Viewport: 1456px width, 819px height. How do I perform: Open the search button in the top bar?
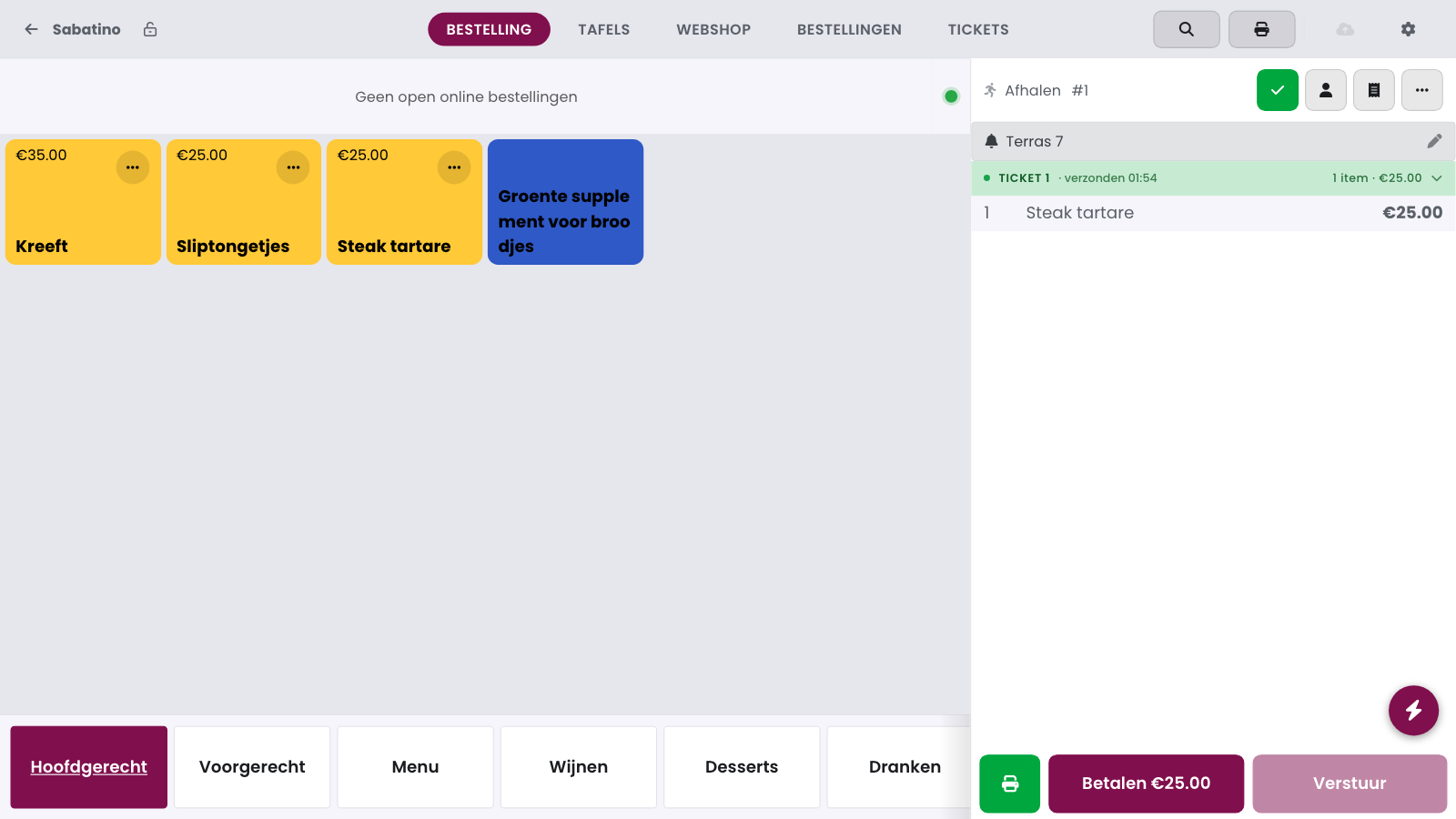point(1187,29)
